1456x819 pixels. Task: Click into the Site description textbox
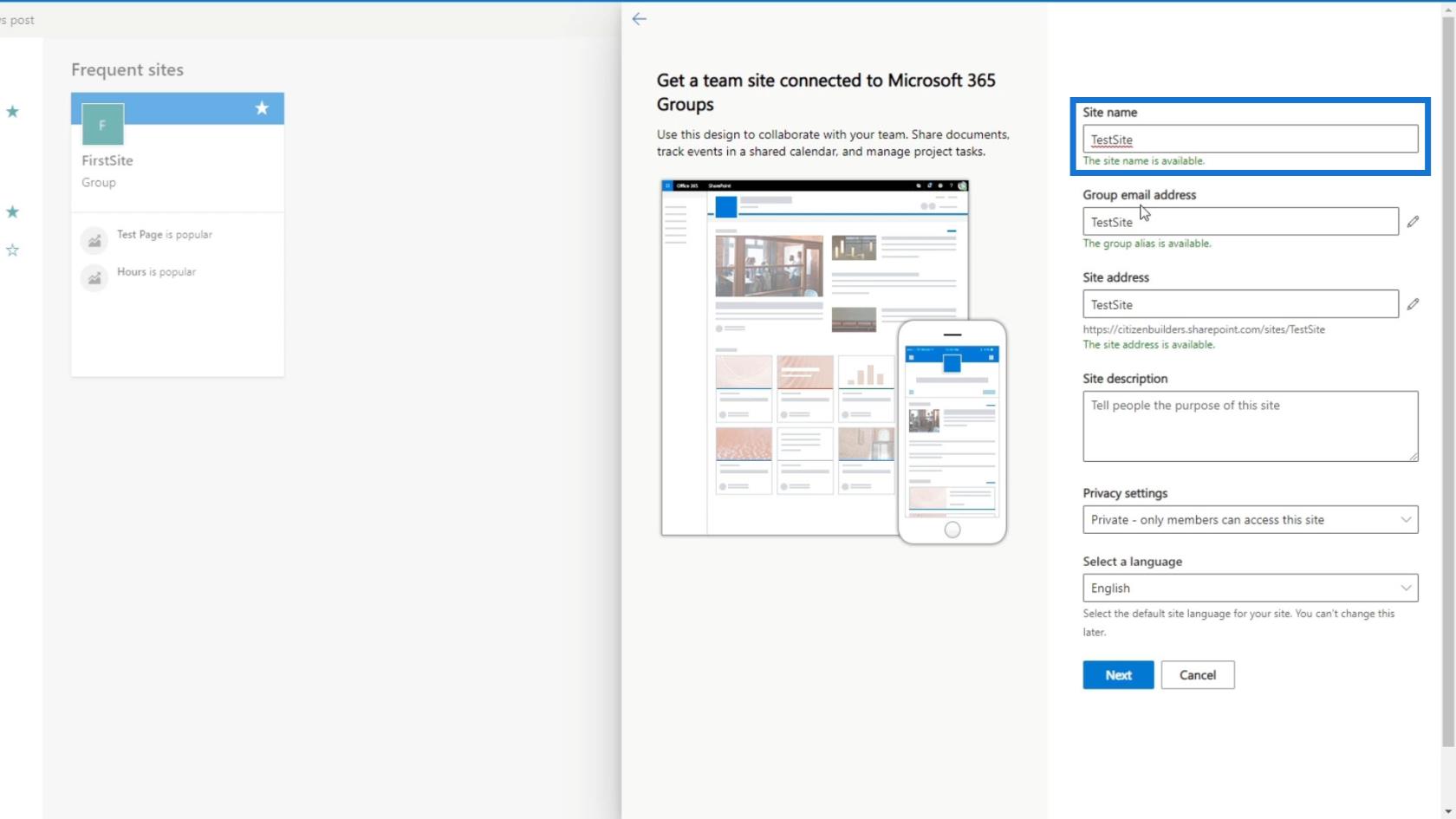click(1250, 426)
